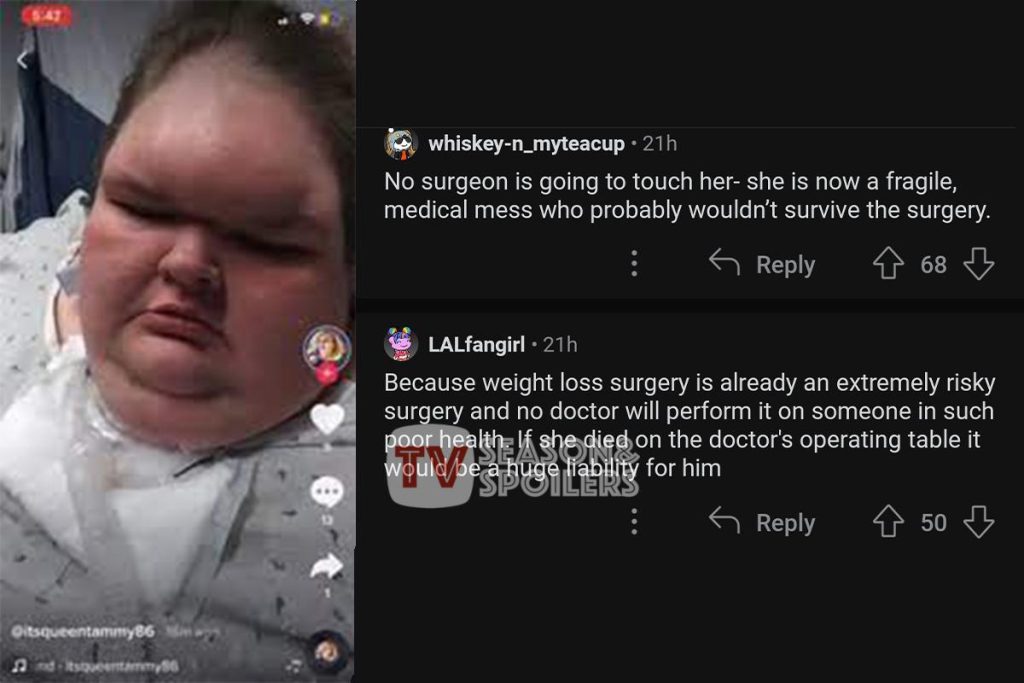Viewport: 1024px width, 683px height.
Task: Tap the spinning sound disc icon
Action: click(328, 652)
